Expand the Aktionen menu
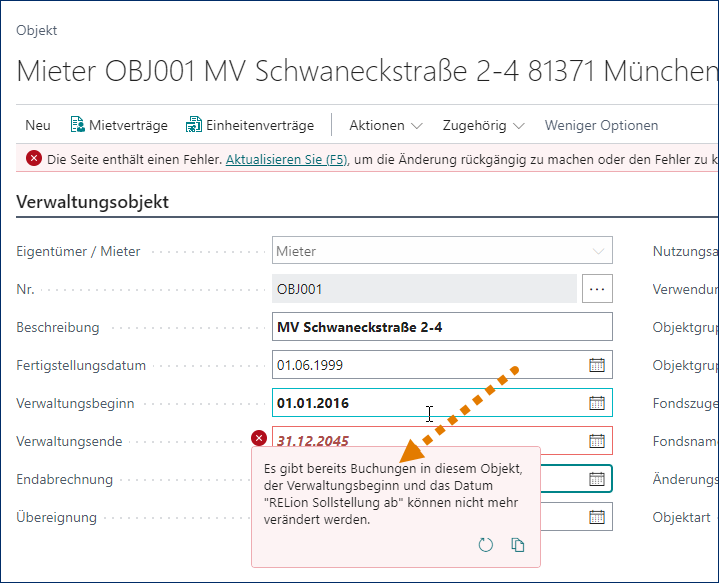This screenshot has width=719, height=583. [x=386, y=125]
